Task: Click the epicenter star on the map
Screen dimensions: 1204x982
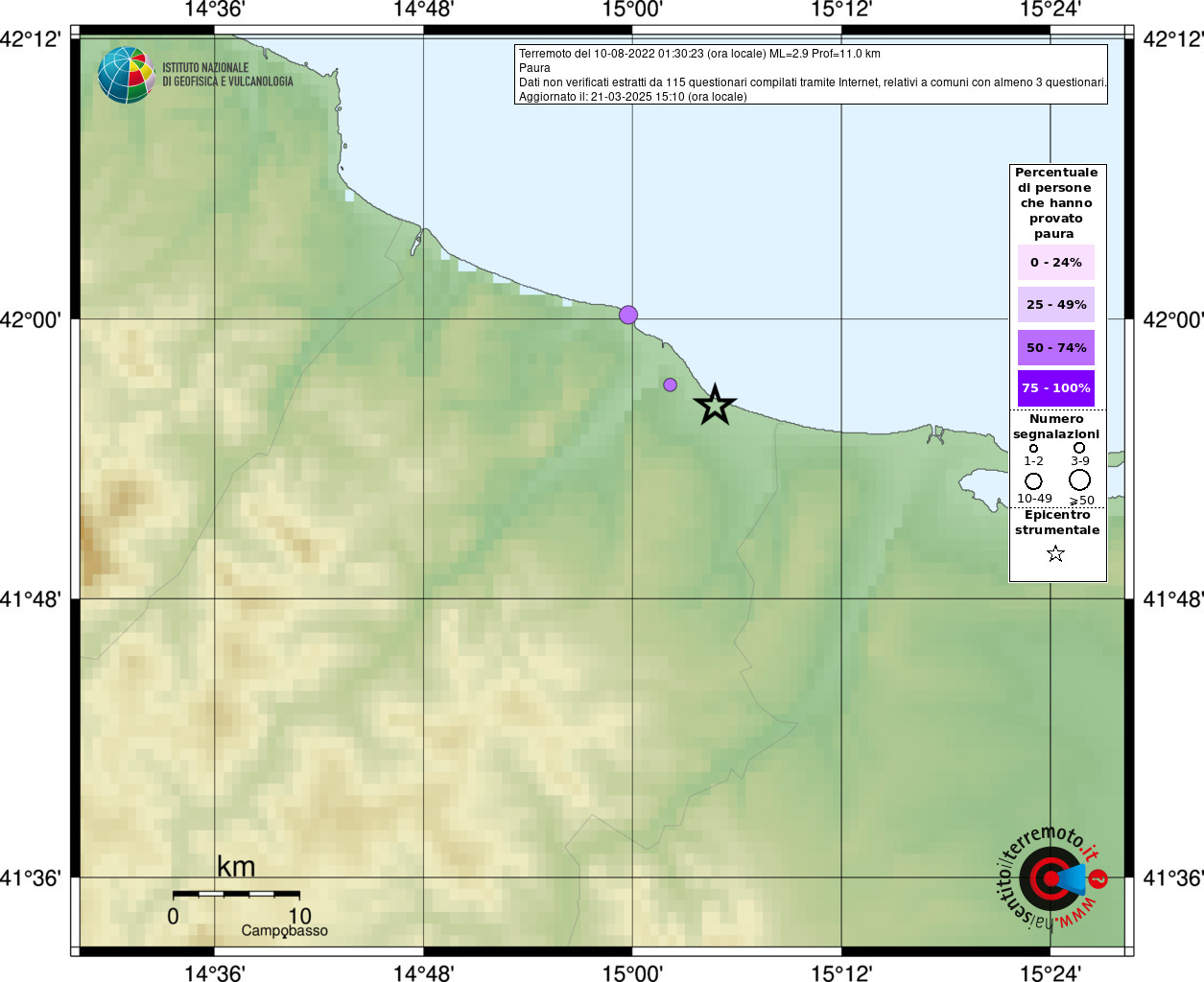Action: [x=715, y=406]
